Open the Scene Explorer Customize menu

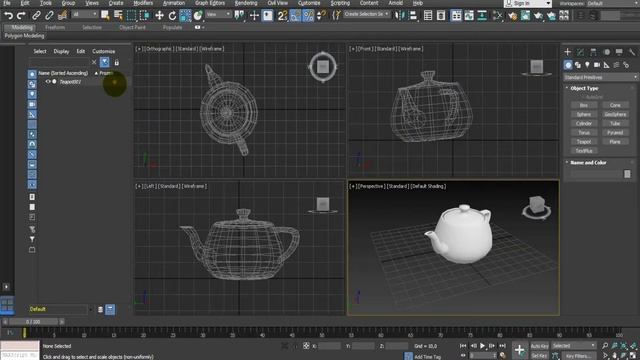[104, 51]
